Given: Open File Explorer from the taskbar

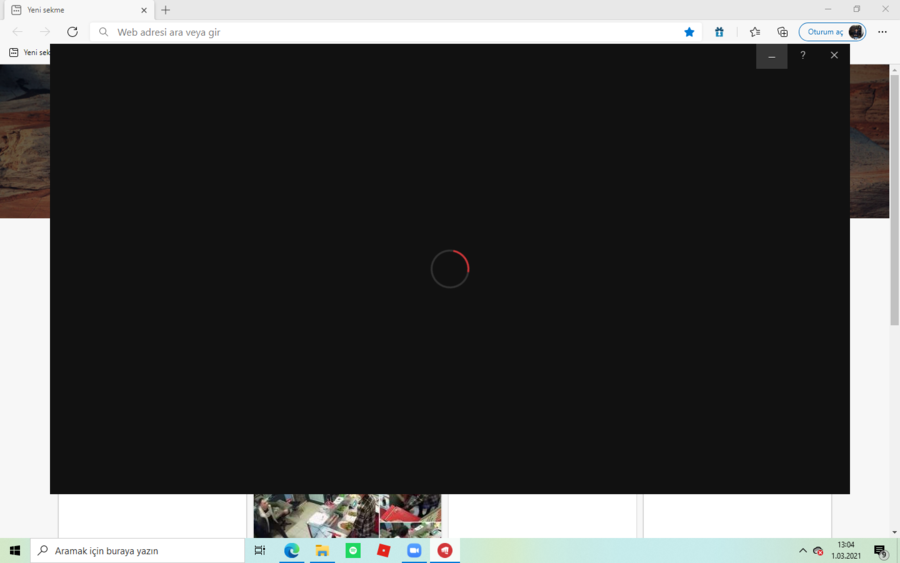Looking at the screenshot, I should (x=322, y=550).
